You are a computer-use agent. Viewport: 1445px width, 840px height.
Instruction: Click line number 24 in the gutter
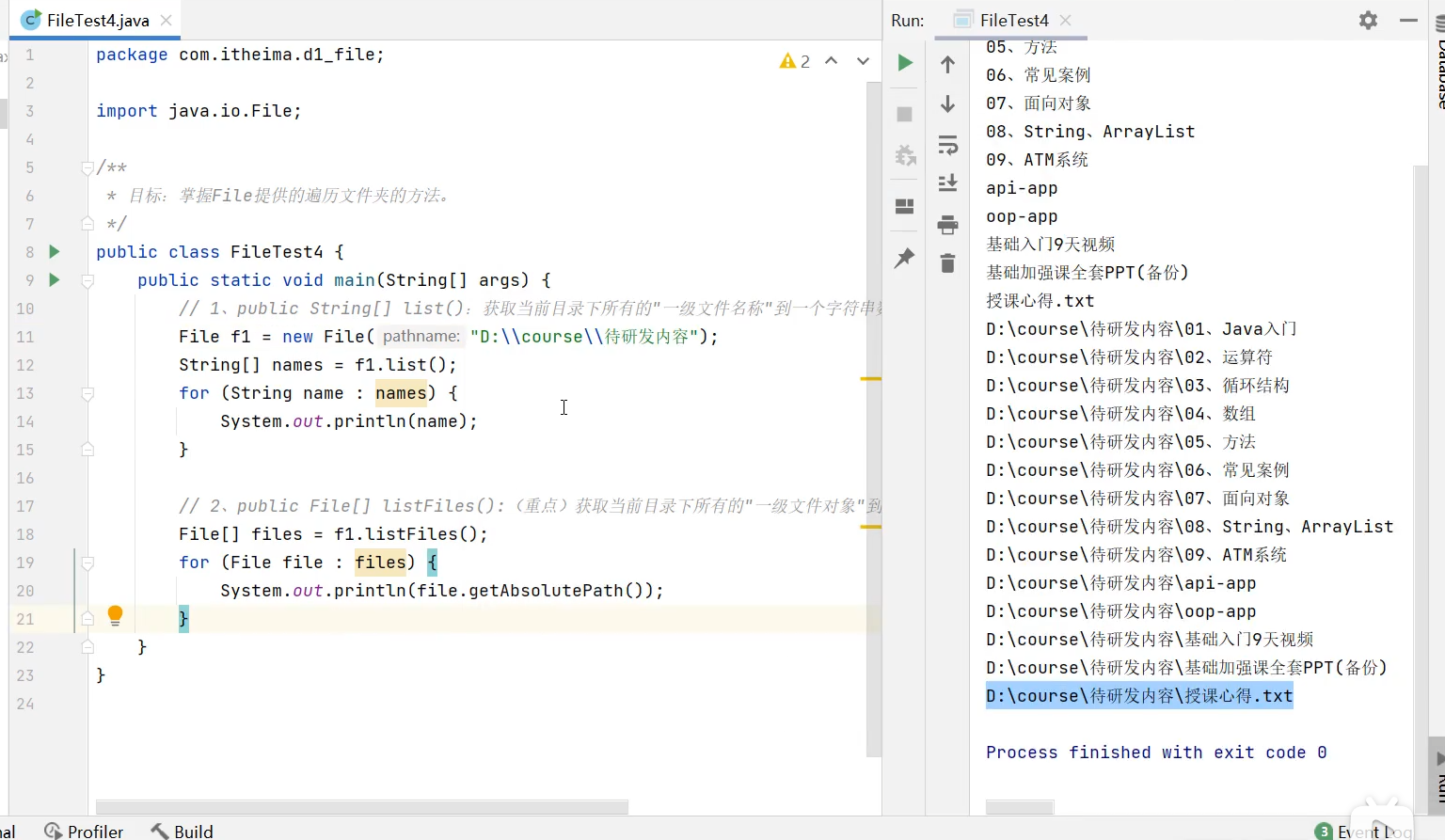[x=25, y=704]
